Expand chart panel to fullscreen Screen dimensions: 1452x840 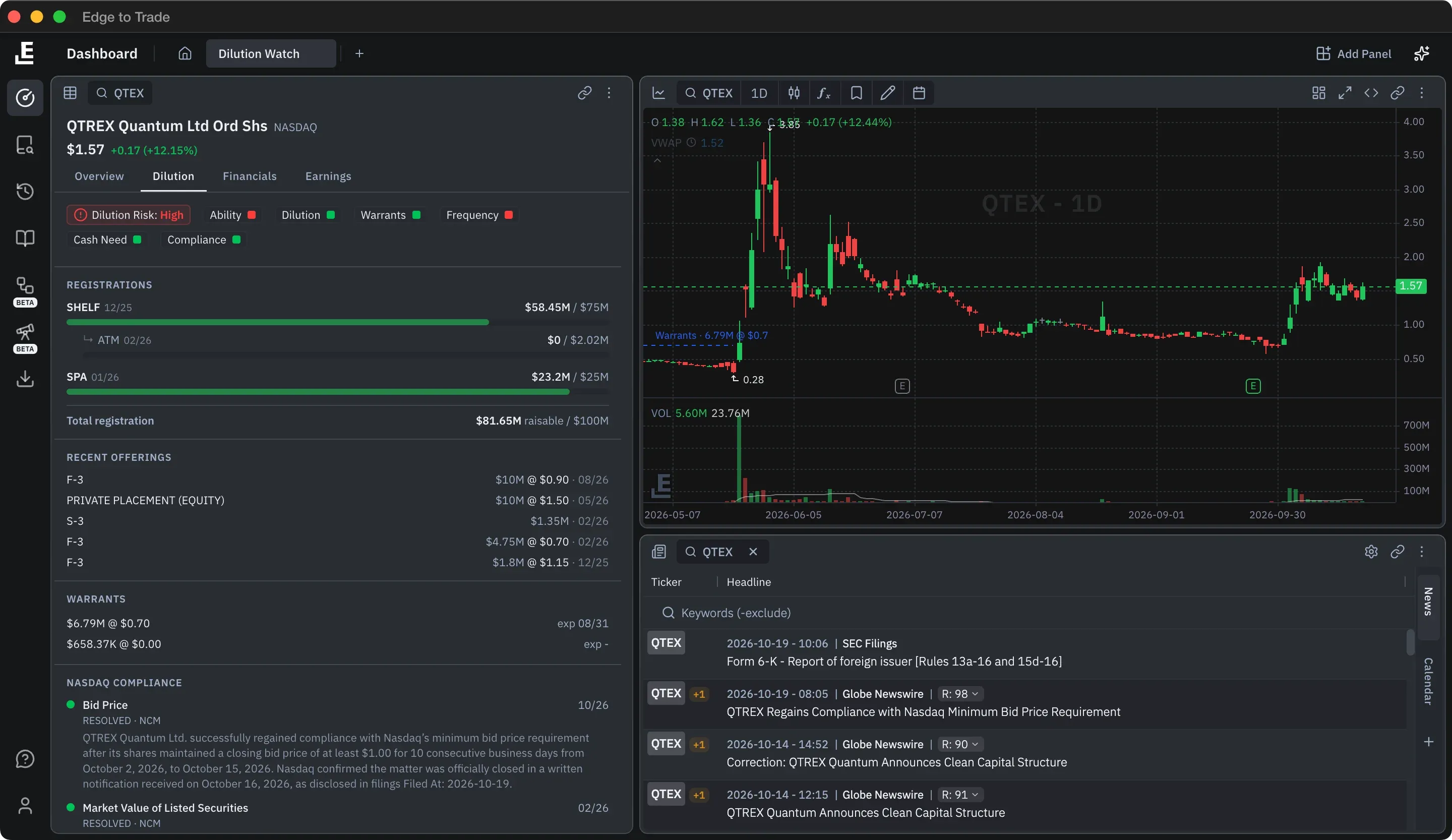[x=1345, y=93]
